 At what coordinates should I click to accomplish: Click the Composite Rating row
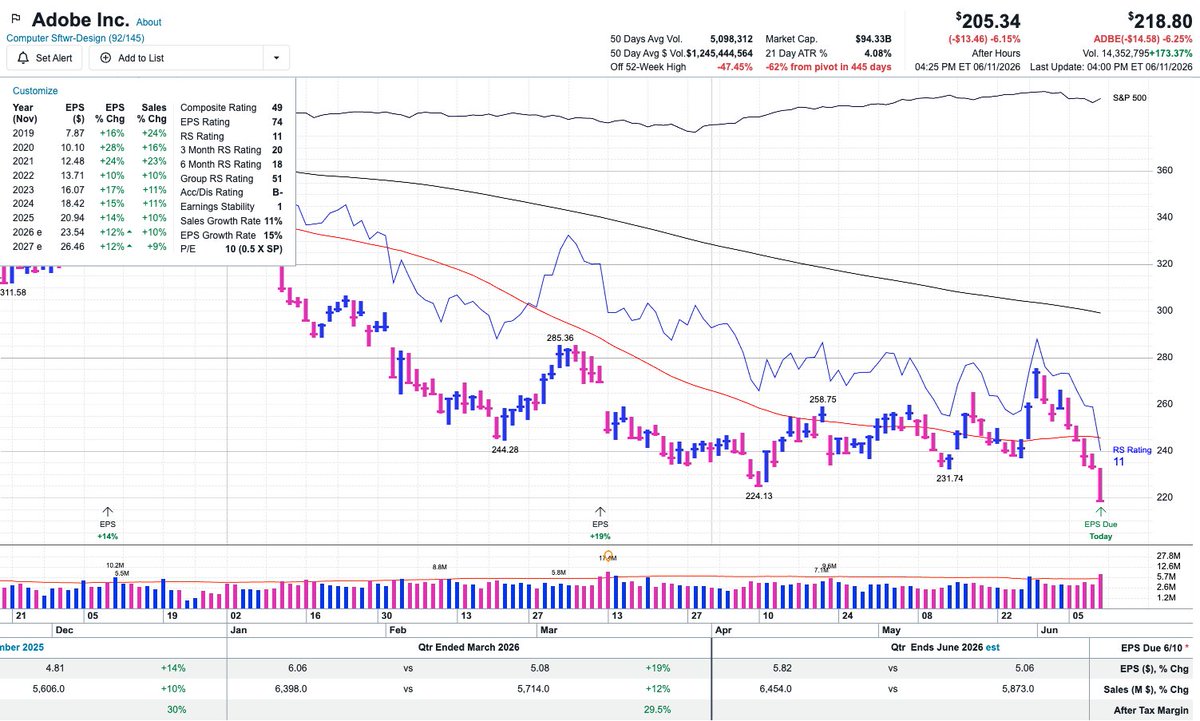click(231, 107)
